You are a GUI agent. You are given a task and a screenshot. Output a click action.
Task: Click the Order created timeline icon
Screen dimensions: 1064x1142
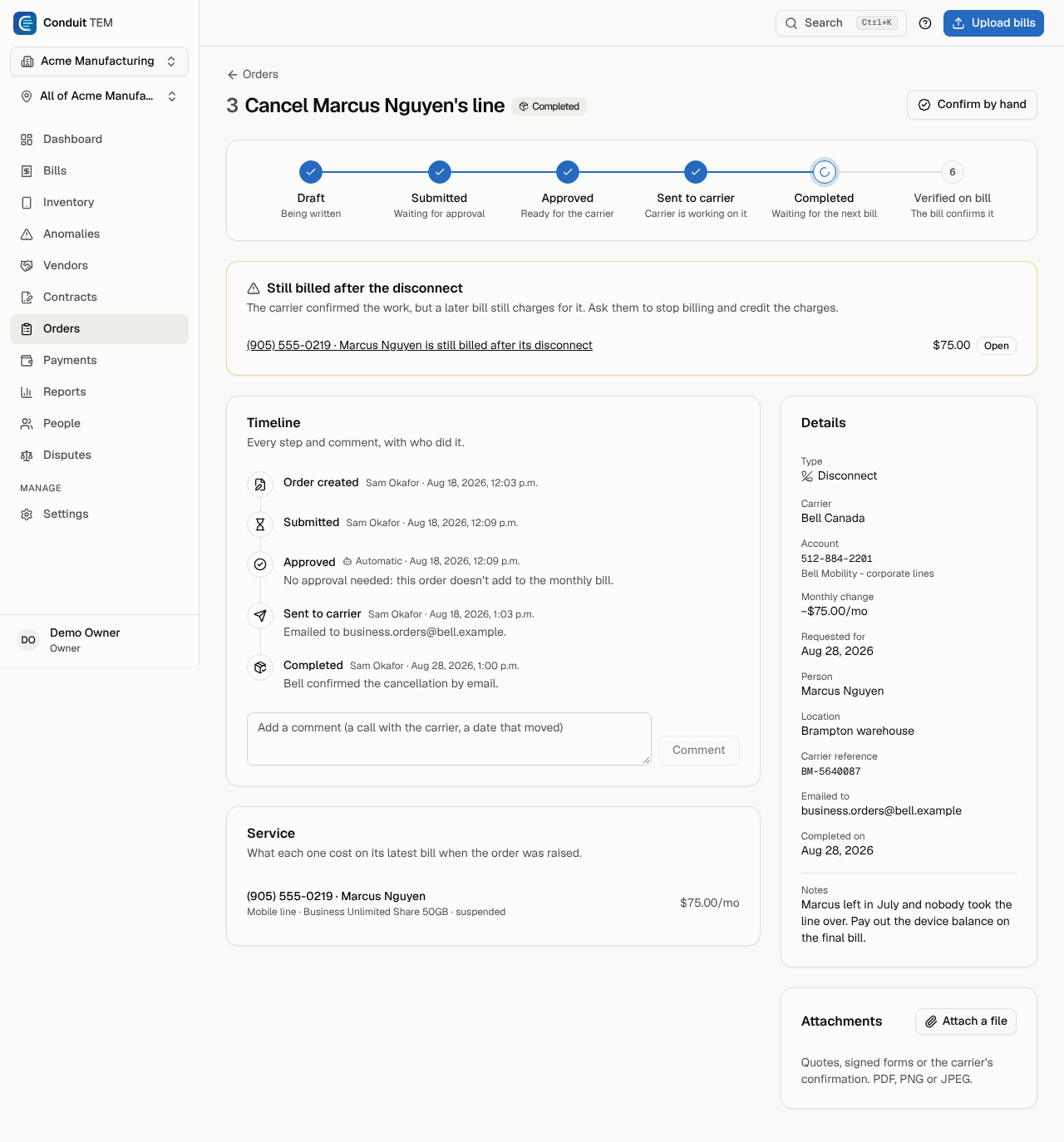[x=260, y=485]
